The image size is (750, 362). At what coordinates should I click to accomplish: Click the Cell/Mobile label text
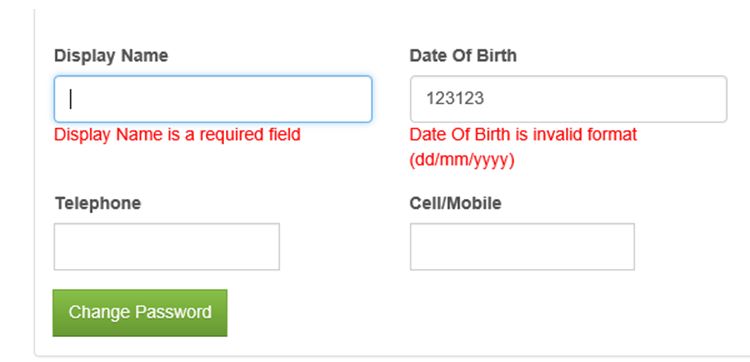click(x=455, y=203)
